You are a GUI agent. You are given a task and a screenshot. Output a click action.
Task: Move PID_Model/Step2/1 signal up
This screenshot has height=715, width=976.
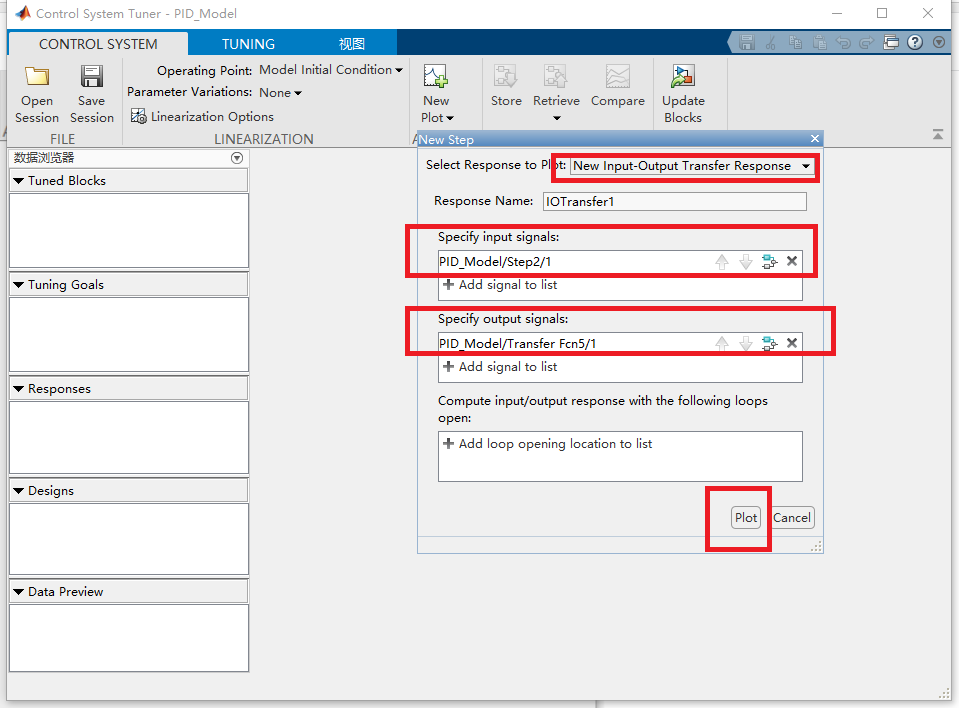(x=721, y=261)
